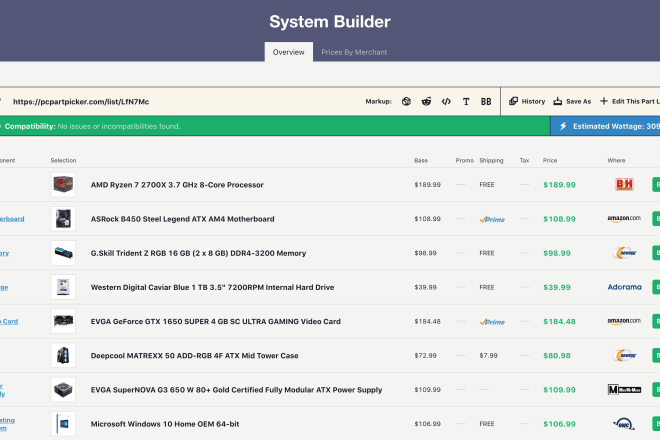Click the $7.99 shipping cost
This screenshot has width=660, height=440.
click(488, 355)
